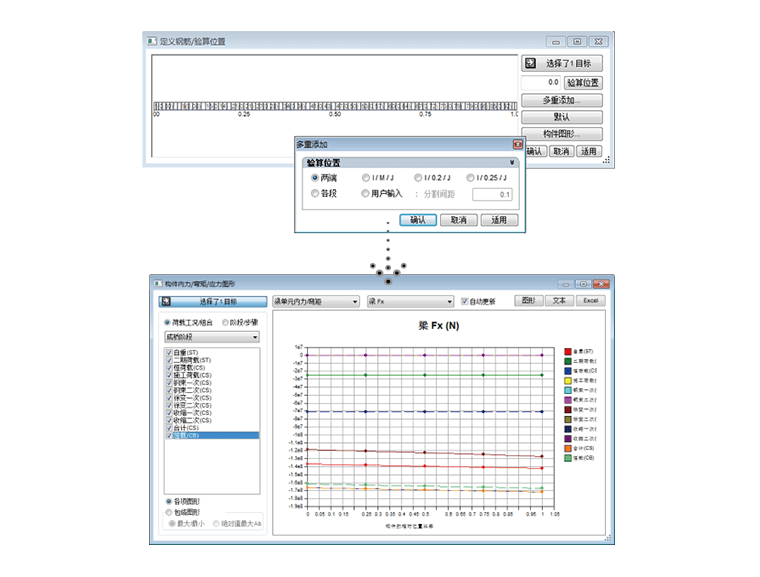Click the 定义钢筋/验算位置 window title icon

152,41
